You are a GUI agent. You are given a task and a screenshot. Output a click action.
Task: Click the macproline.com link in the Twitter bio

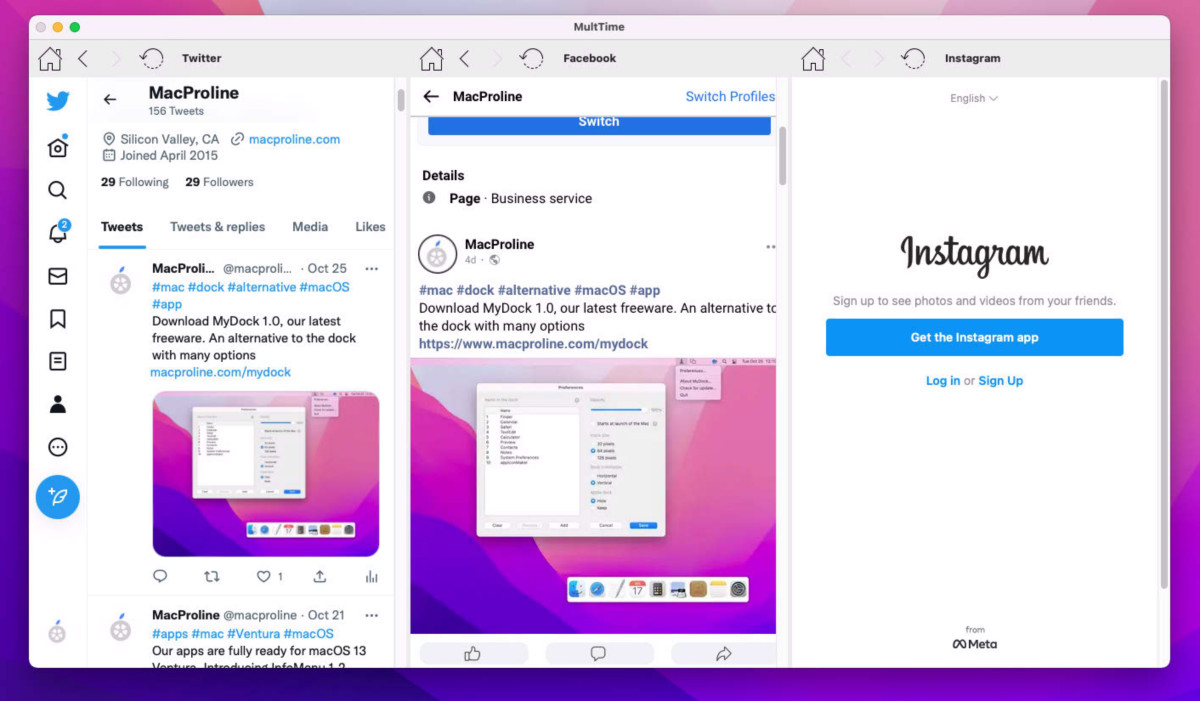(295, 139)
